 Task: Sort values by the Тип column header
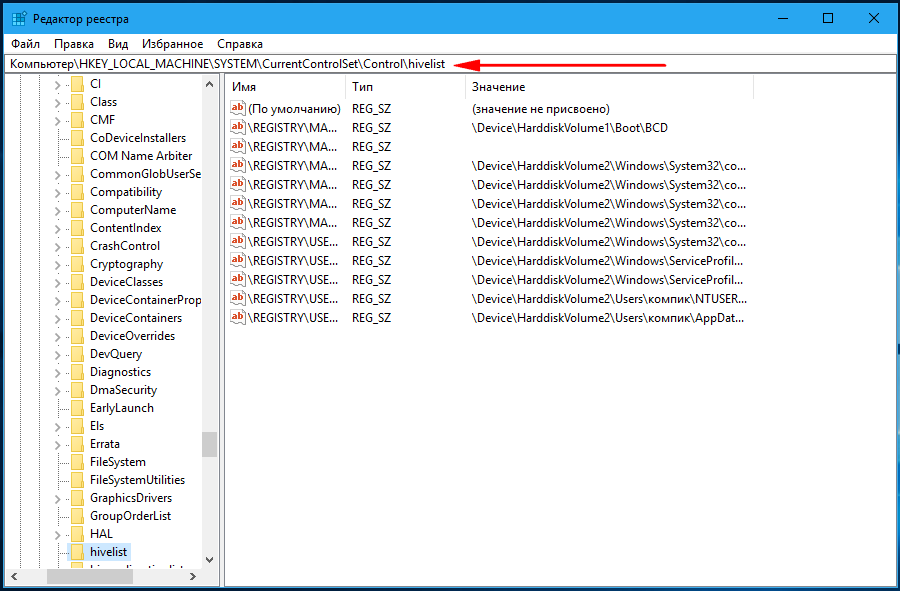tap(405, 87)
